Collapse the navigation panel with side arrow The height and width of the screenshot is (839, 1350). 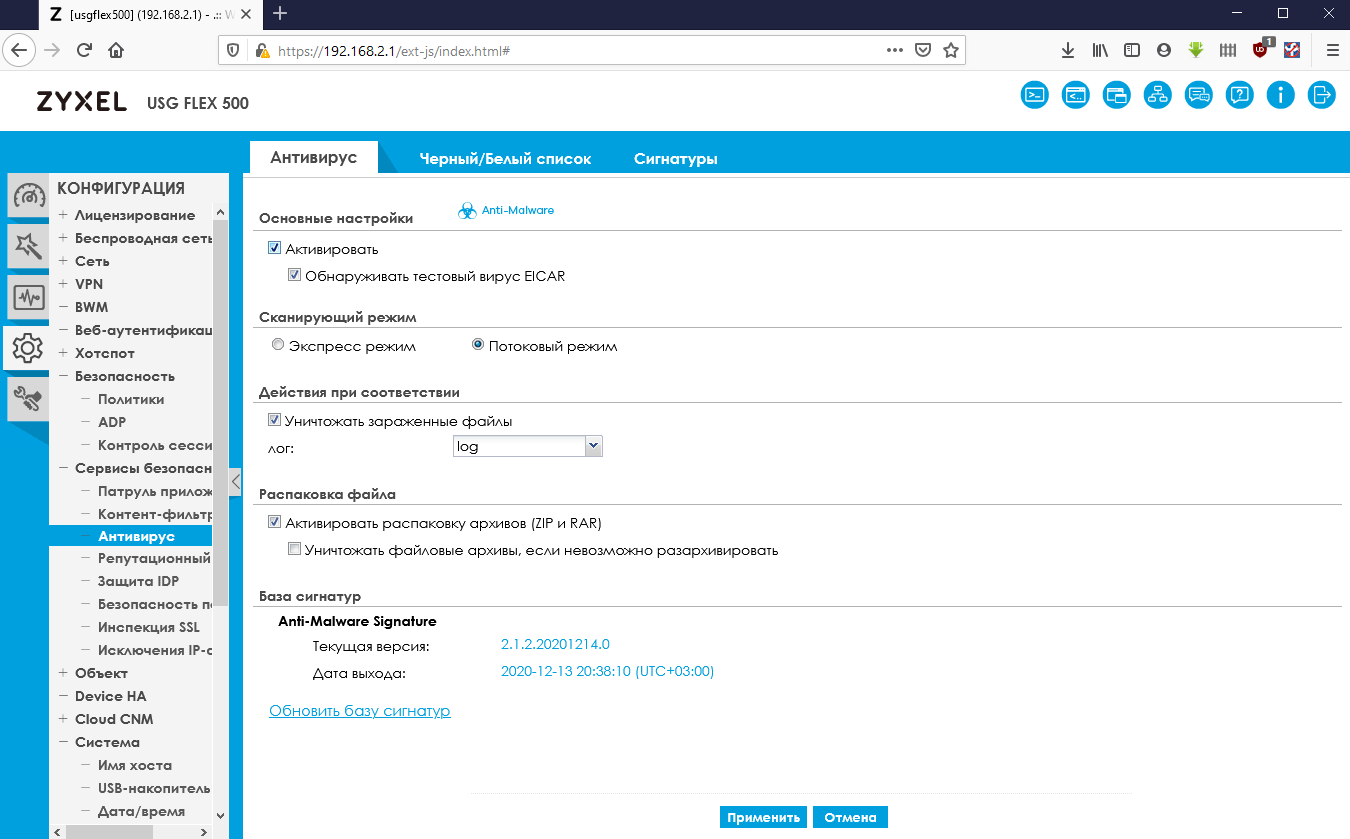coord(236,482)
